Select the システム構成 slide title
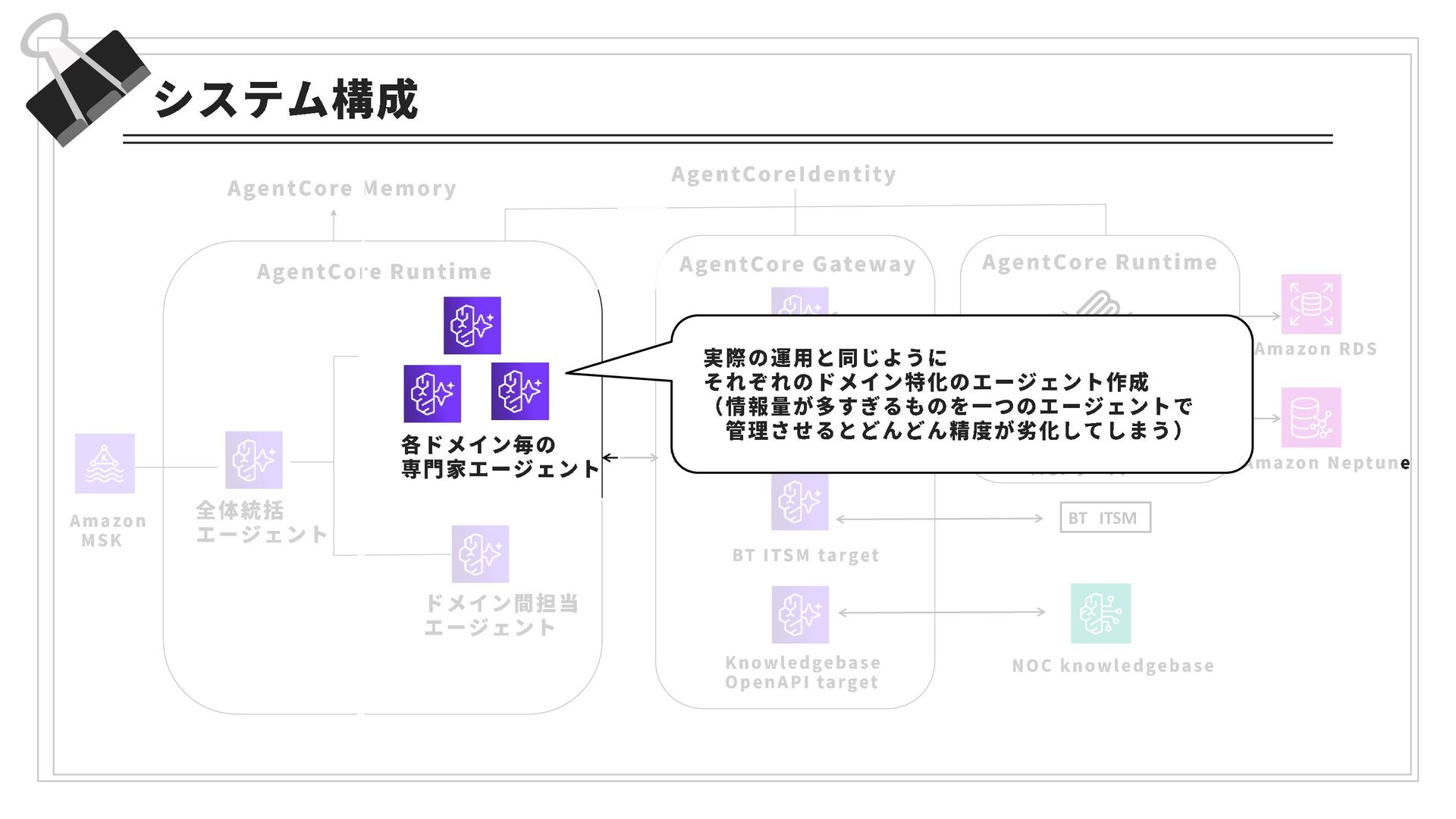Viewport: 1456px width, 819px height. 285,99
